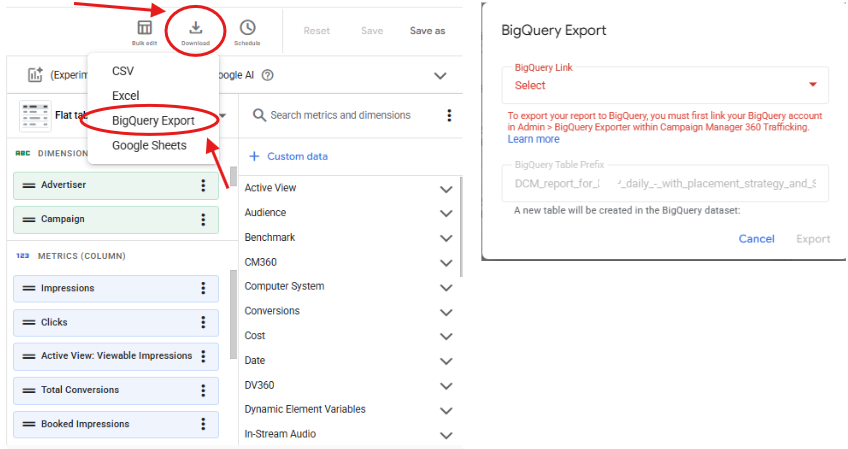Expand the Dynamic Element Variables category
848x449 pixels.
pyautogui.click(x=446, y=411)
